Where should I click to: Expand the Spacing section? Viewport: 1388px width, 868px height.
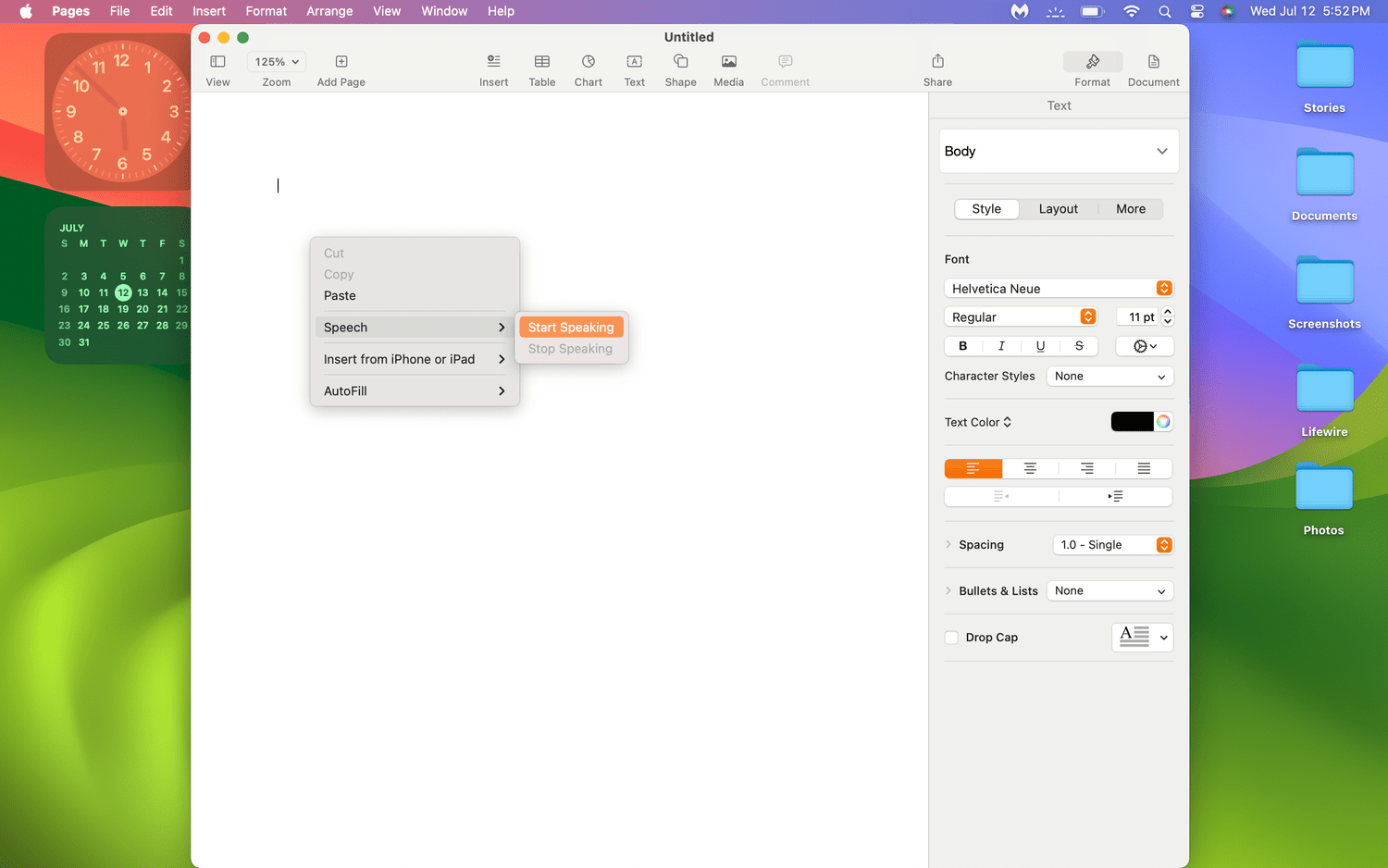click(x=948, y=544)
